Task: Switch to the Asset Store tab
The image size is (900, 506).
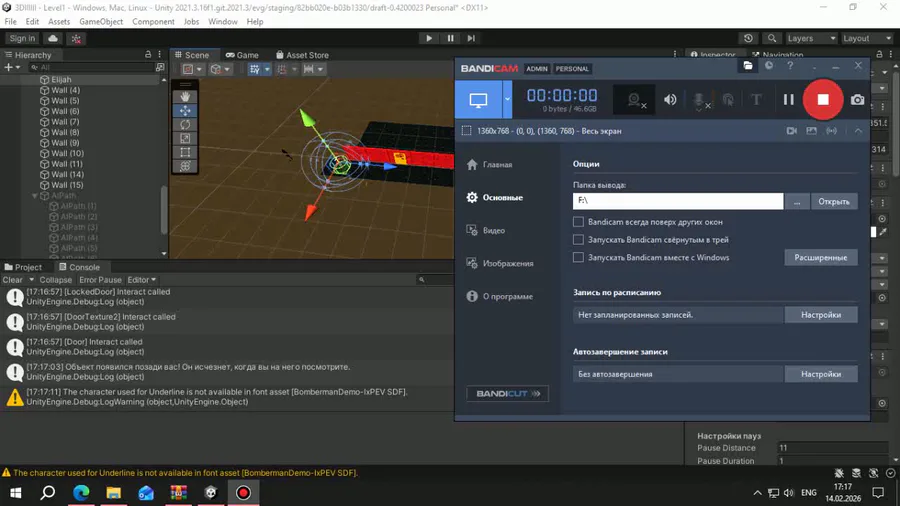Action: 302,55
